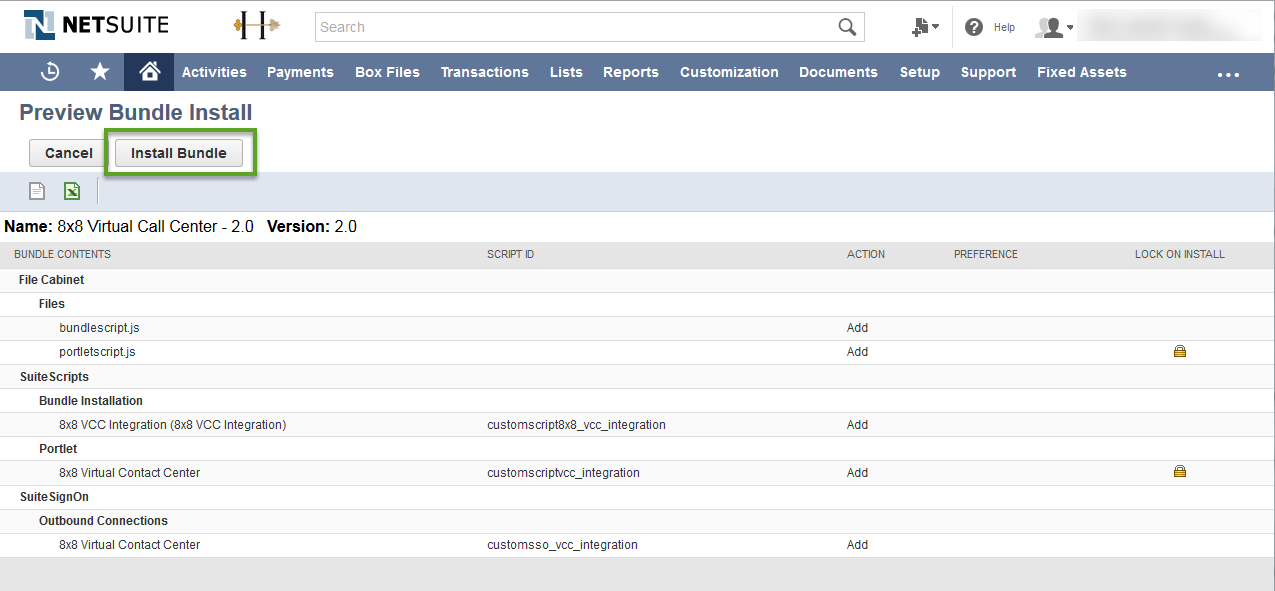1275x591 pixels.
Task: Open recent records via the clock icon
Action: point(50,71)
